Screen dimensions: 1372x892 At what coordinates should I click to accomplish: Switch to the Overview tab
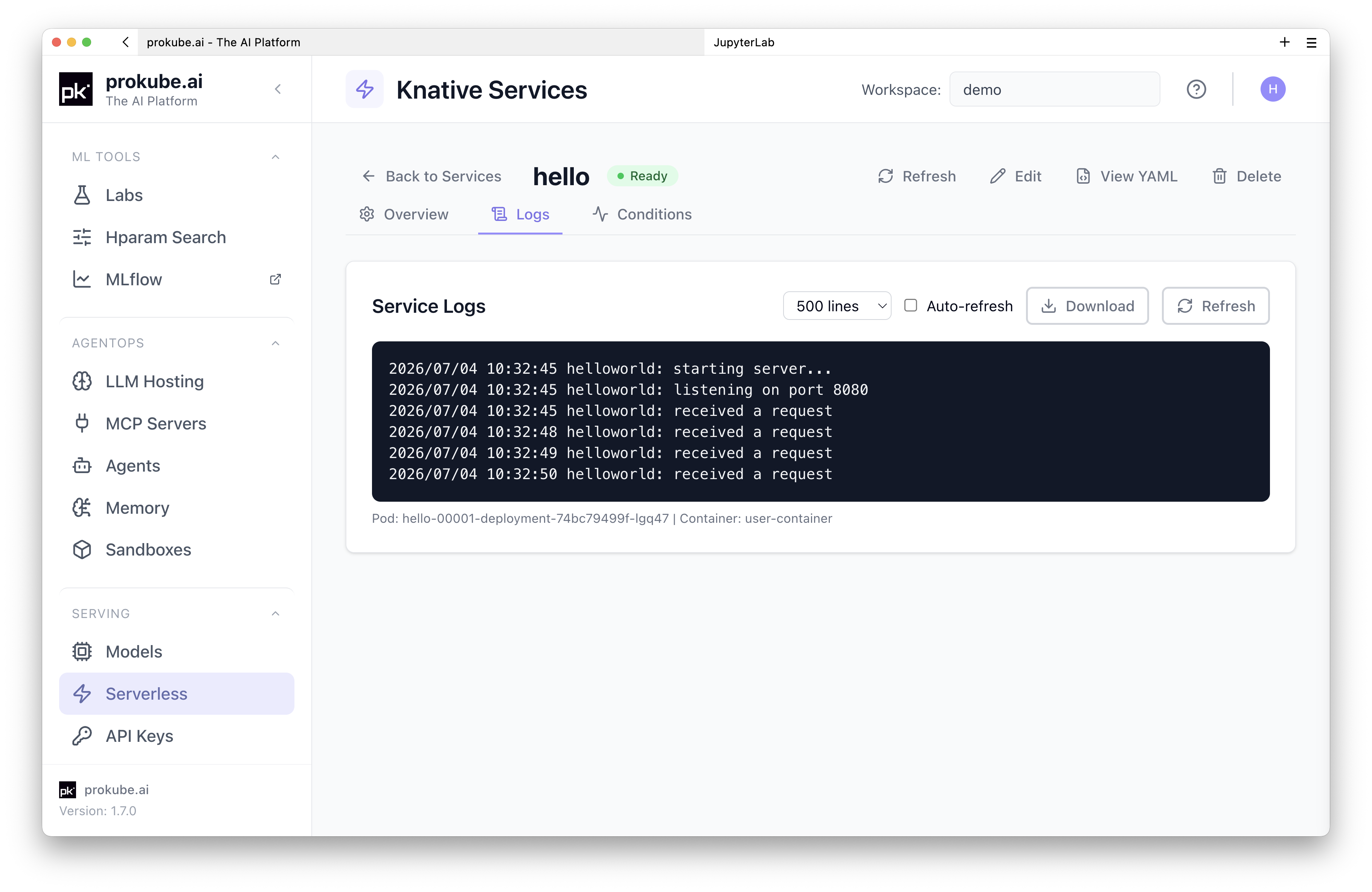404,215
